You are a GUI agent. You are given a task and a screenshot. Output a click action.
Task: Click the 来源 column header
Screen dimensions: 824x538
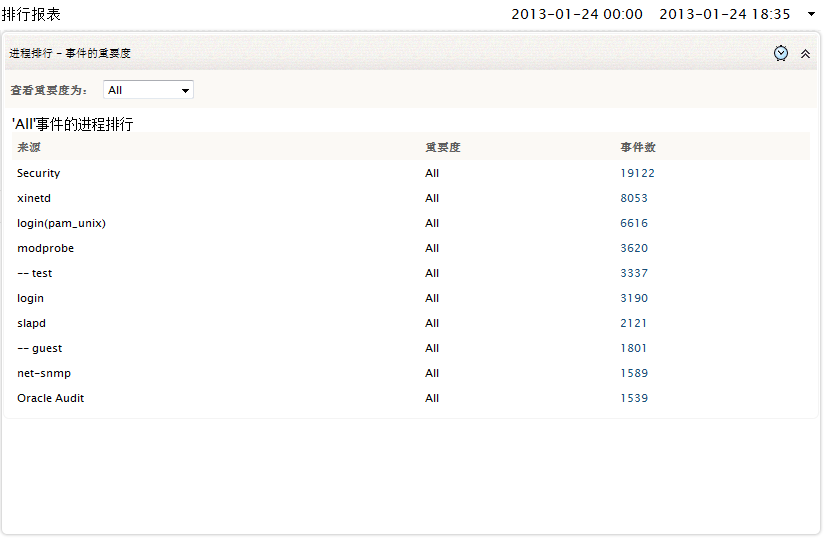click(x=29, y=147)
